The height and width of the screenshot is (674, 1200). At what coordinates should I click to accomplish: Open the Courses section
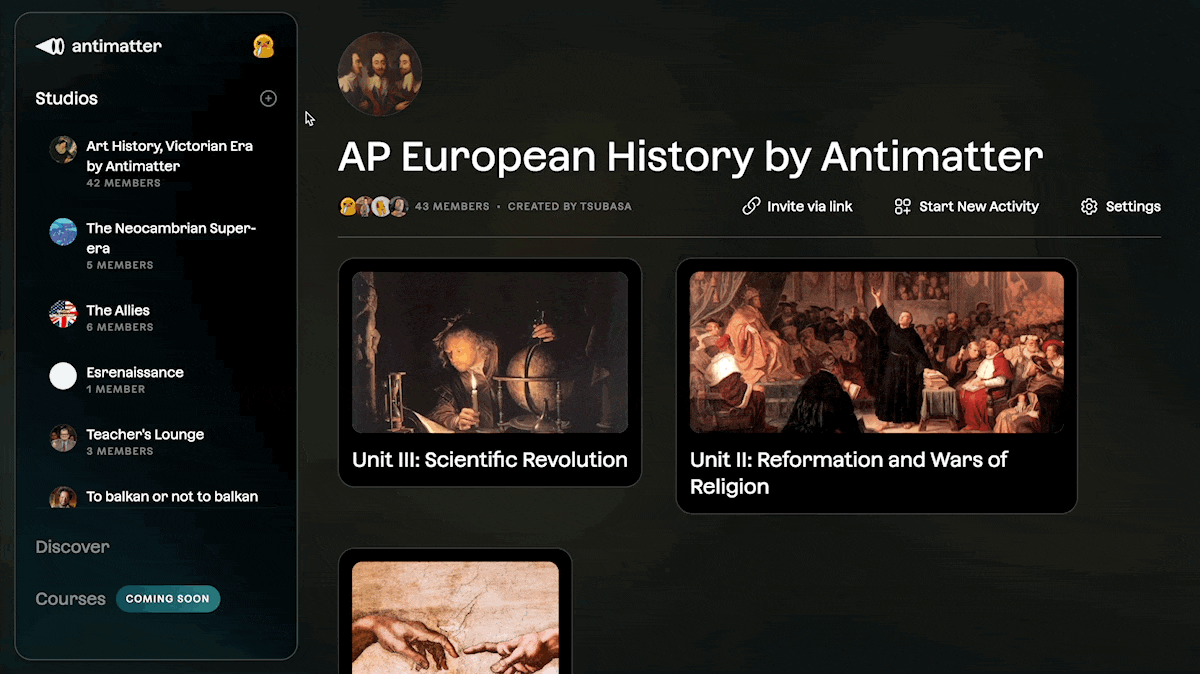tap(70, 599)
